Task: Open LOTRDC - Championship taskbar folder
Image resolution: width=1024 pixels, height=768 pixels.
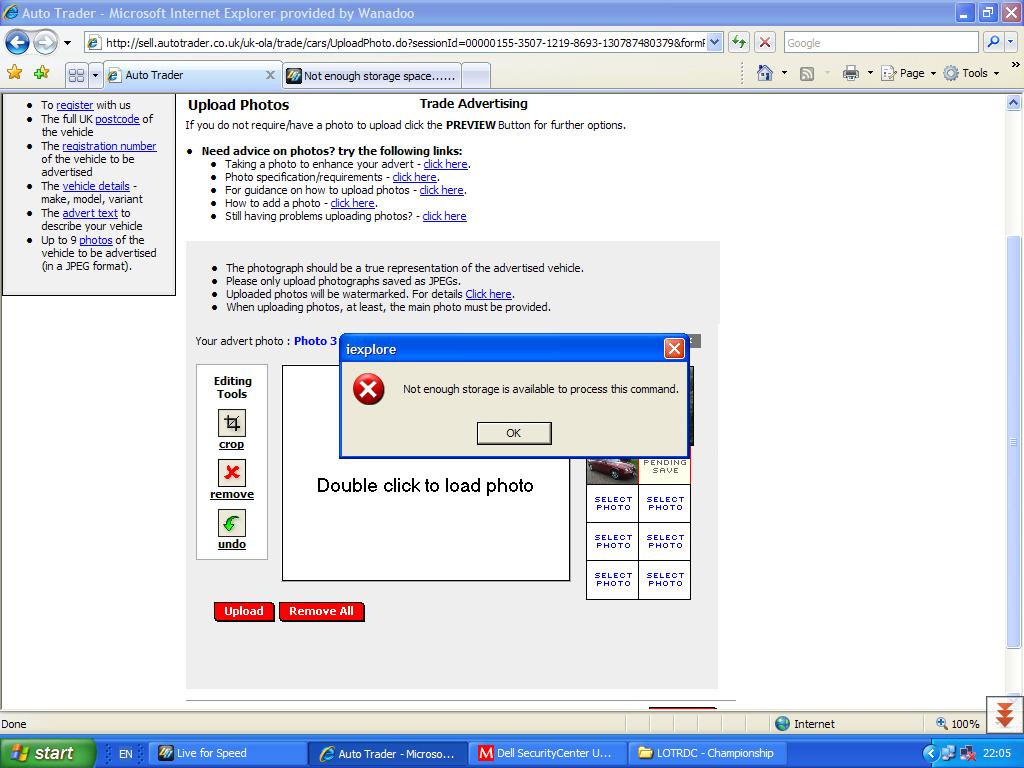Action: [x=708, y=753]
